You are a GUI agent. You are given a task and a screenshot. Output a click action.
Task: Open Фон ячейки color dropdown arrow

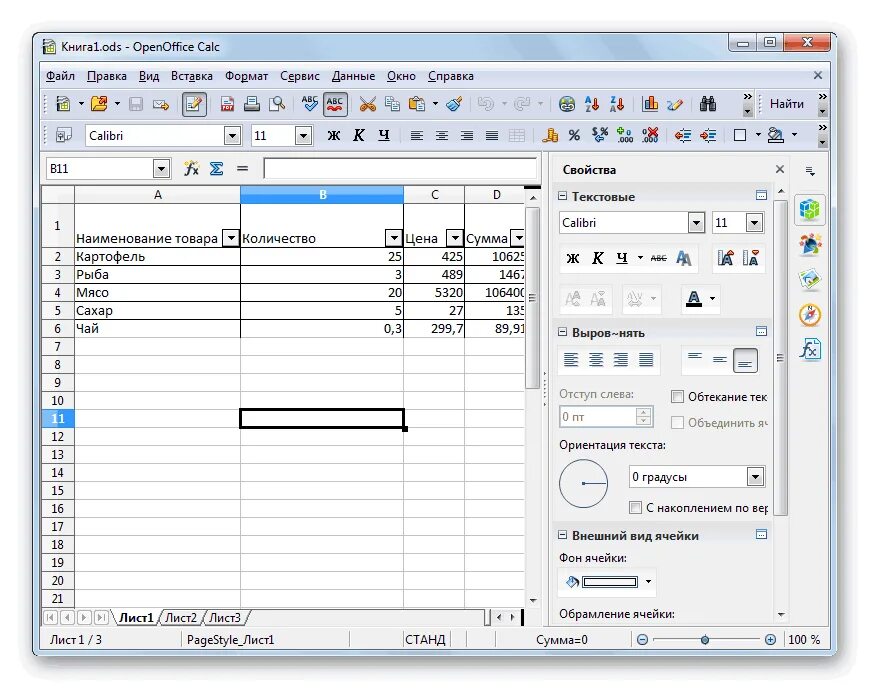click(x=648, y=581)
